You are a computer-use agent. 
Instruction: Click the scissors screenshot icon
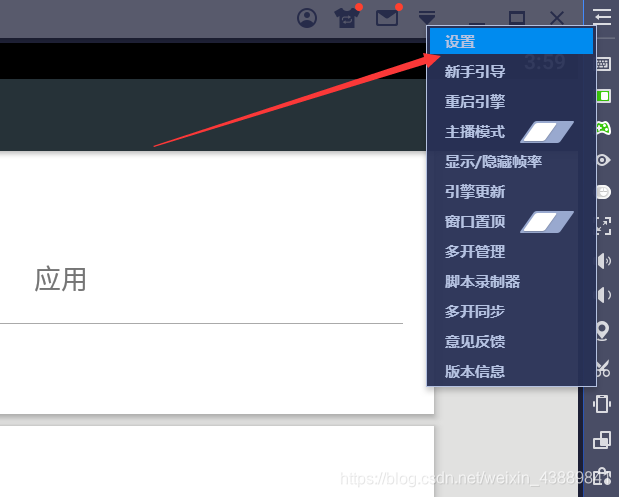coord(603,369)
